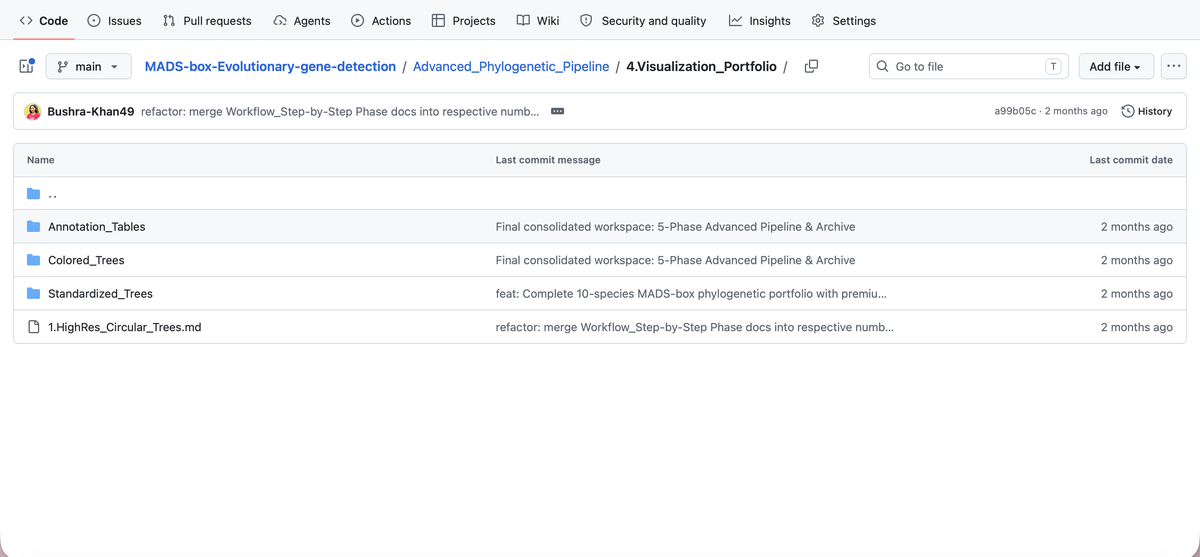This screenshot has width=1200, height=557.
Task: Click the Colored_Trees folder icon
Action: click(x=33, y=260)
